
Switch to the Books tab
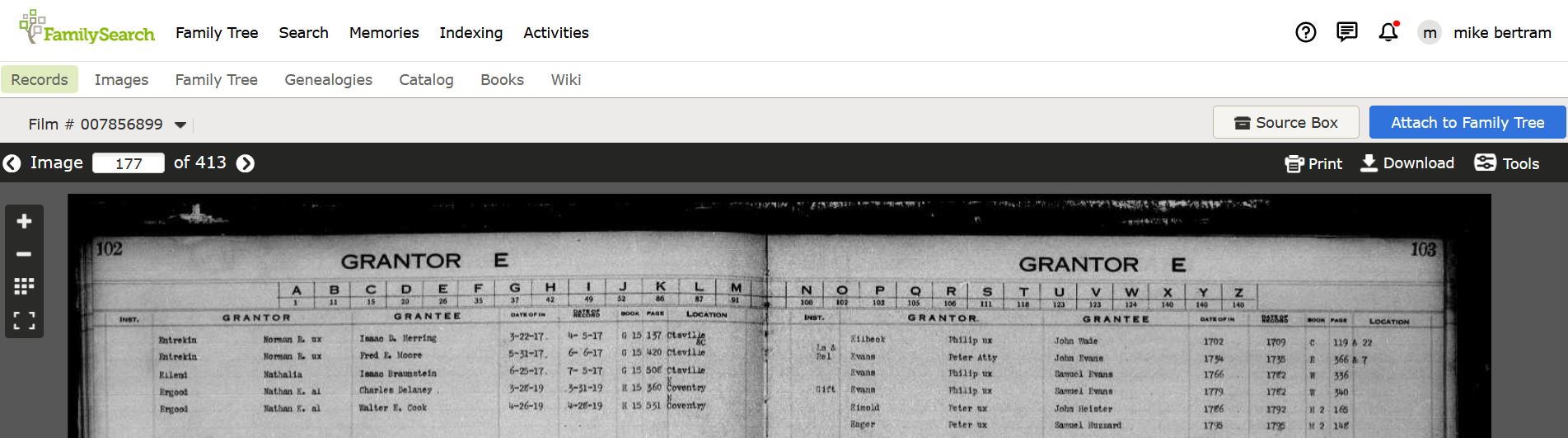pyautogui.click(x=503, y=79)
